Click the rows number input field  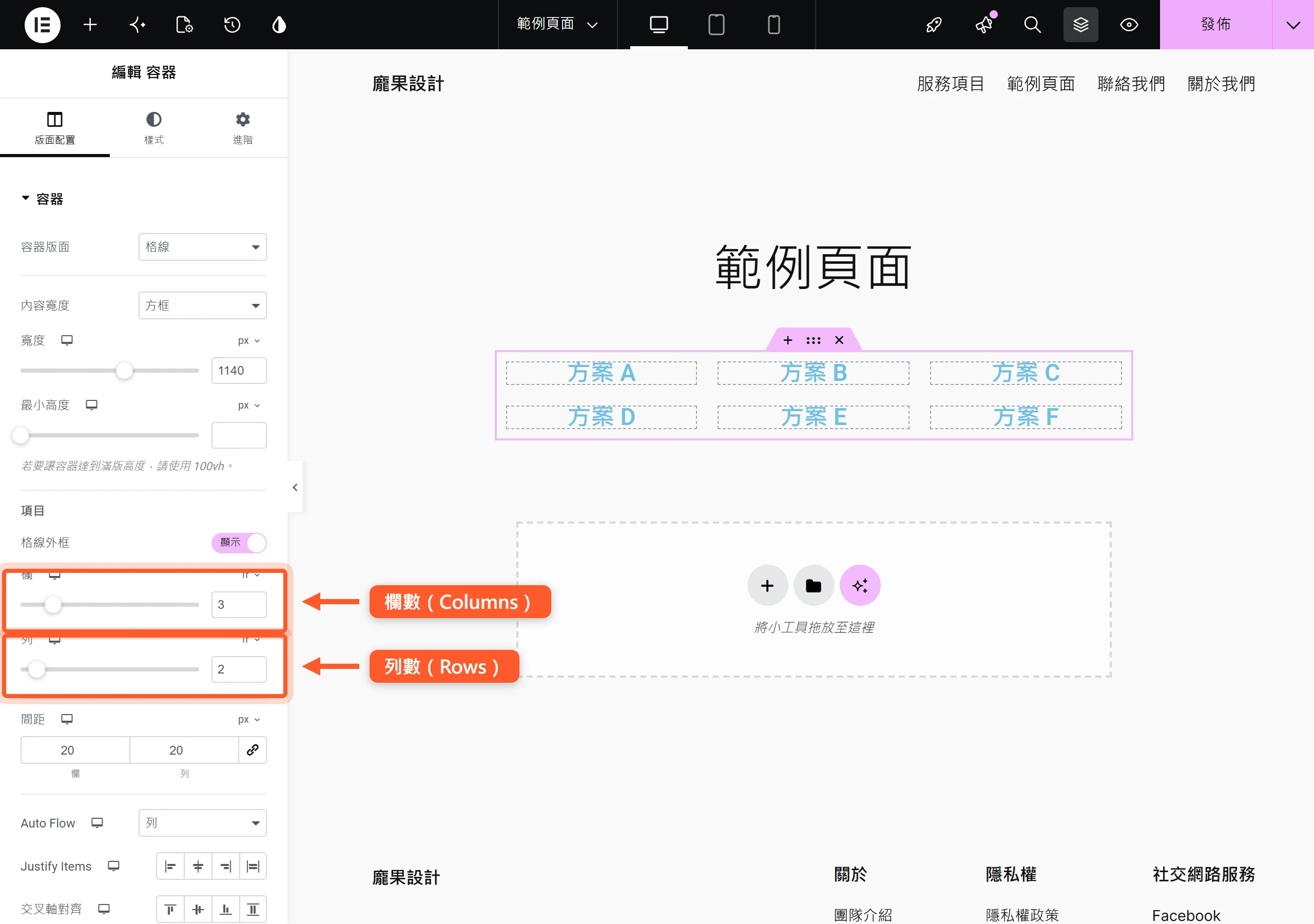click(239, 669)
